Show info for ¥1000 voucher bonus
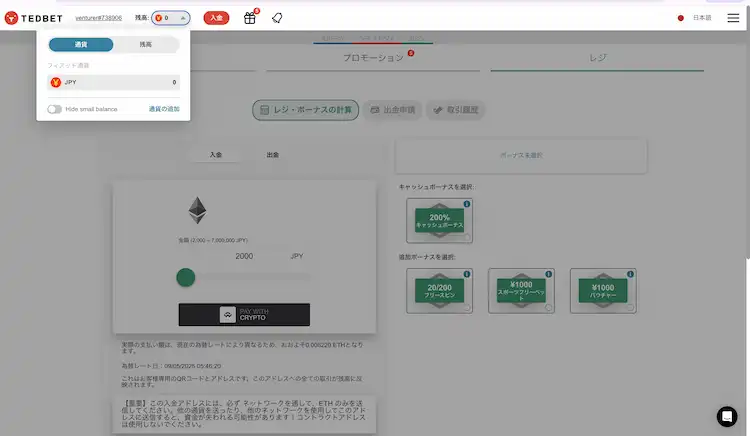Screen dimensions: 750x436 tap(630, 274)
